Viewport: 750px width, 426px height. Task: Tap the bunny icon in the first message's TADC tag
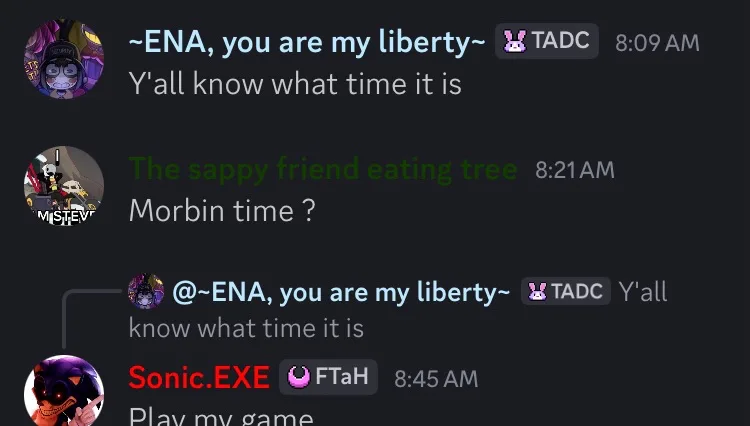pyautogui.click(x=515, y=42)
